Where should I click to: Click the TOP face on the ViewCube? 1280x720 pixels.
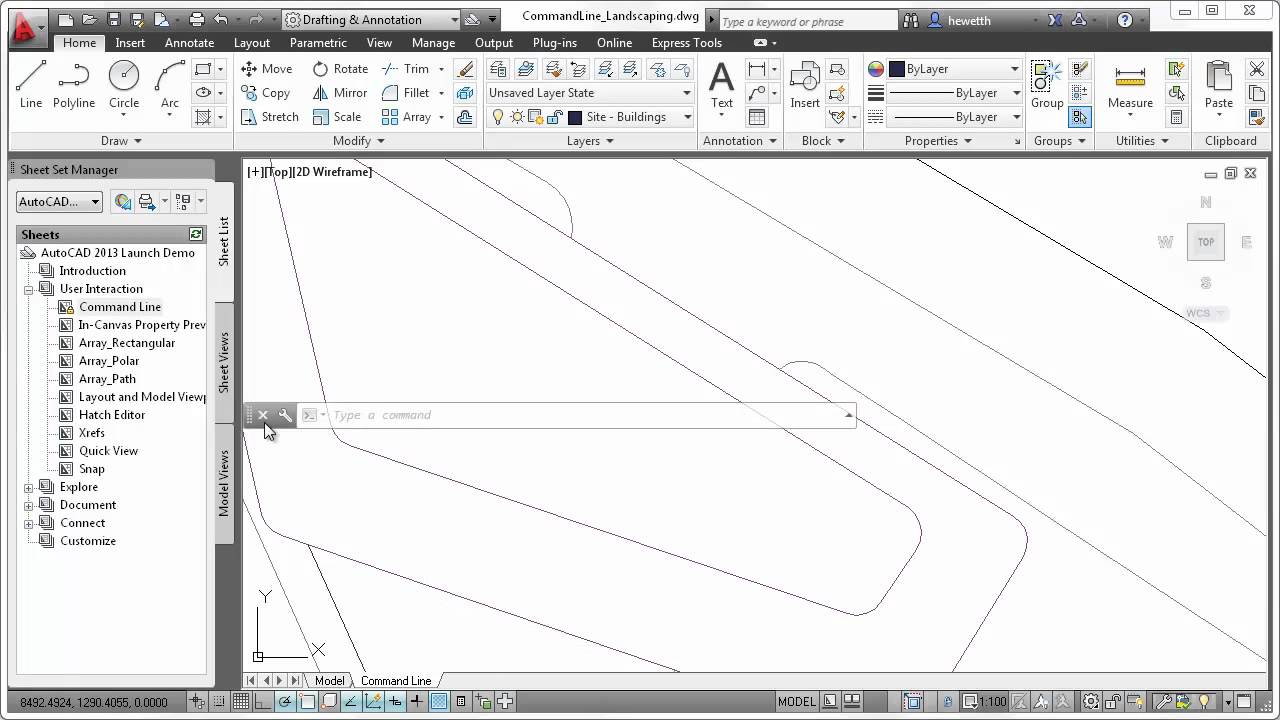[x=1205, y=241]
